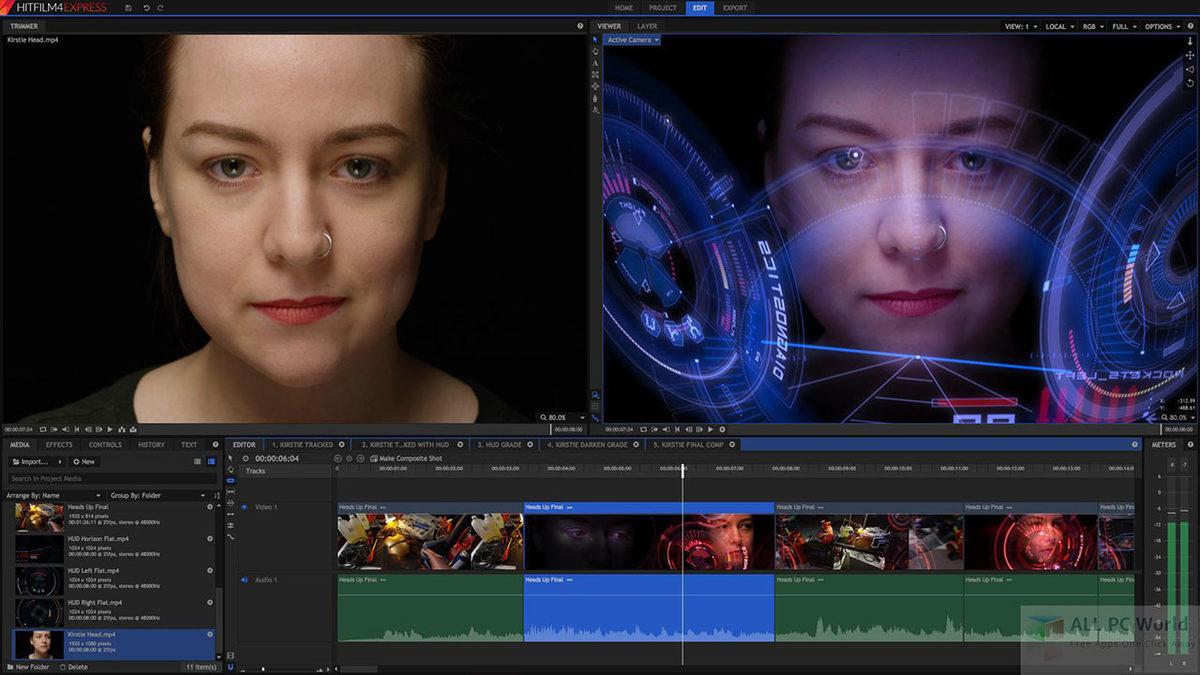Toggle the list view button in Media panel
Screen dimensions: 1200x675
click(211, 461)
